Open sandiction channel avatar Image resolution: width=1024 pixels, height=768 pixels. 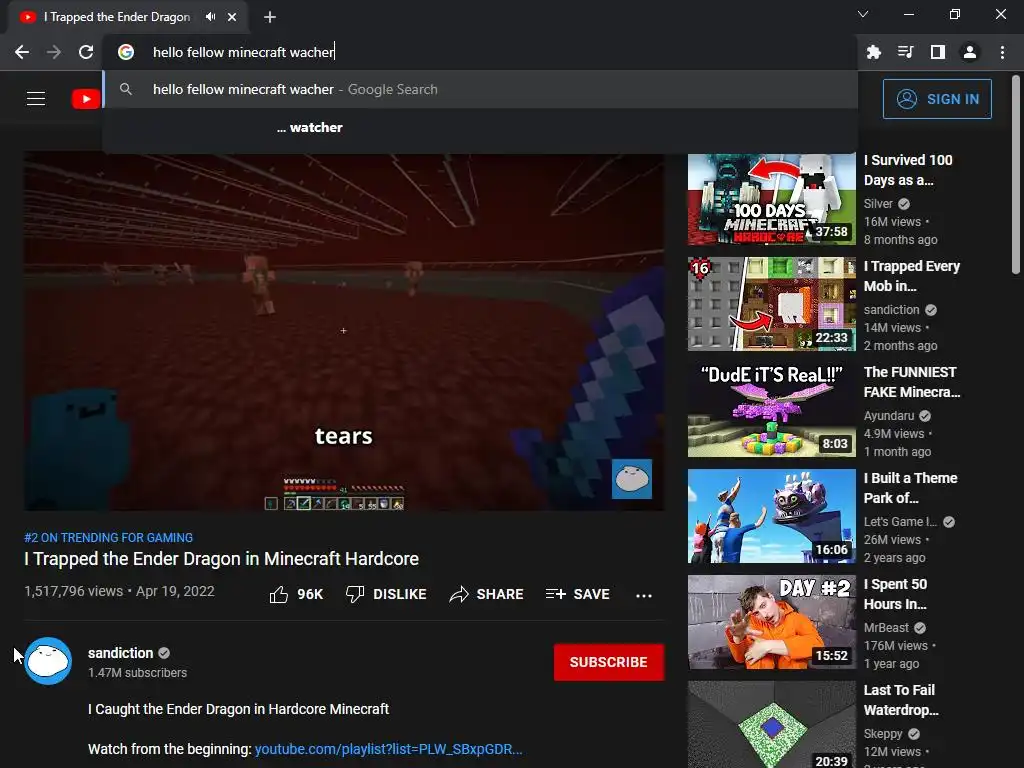tap(48, 661)
